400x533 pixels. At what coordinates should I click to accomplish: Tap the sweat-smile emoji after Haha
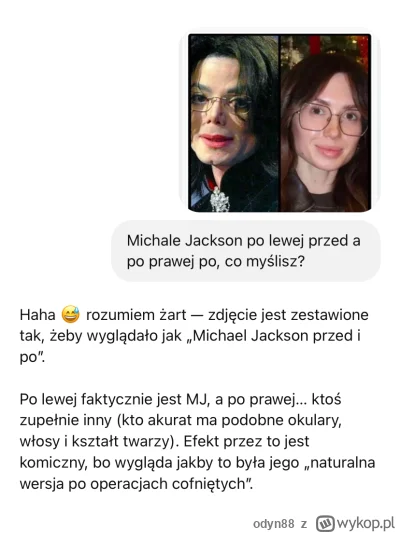click(70, 314)
